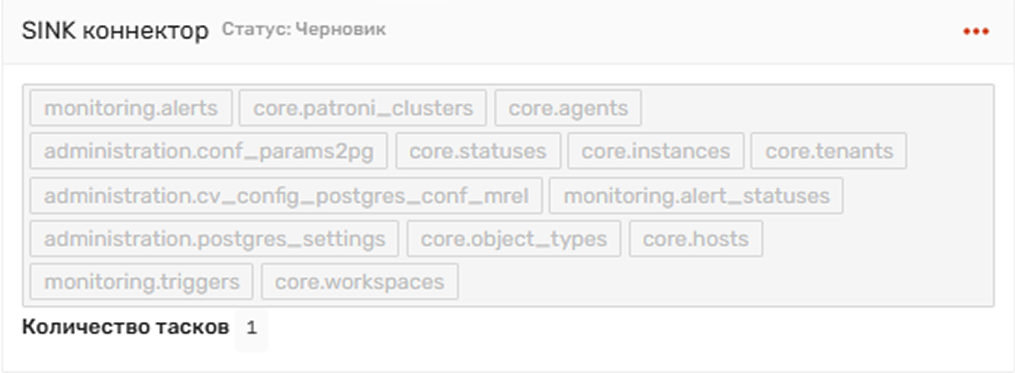Click the core.instances tag
Screen dimensions: 1015x373
click(655, 151)
